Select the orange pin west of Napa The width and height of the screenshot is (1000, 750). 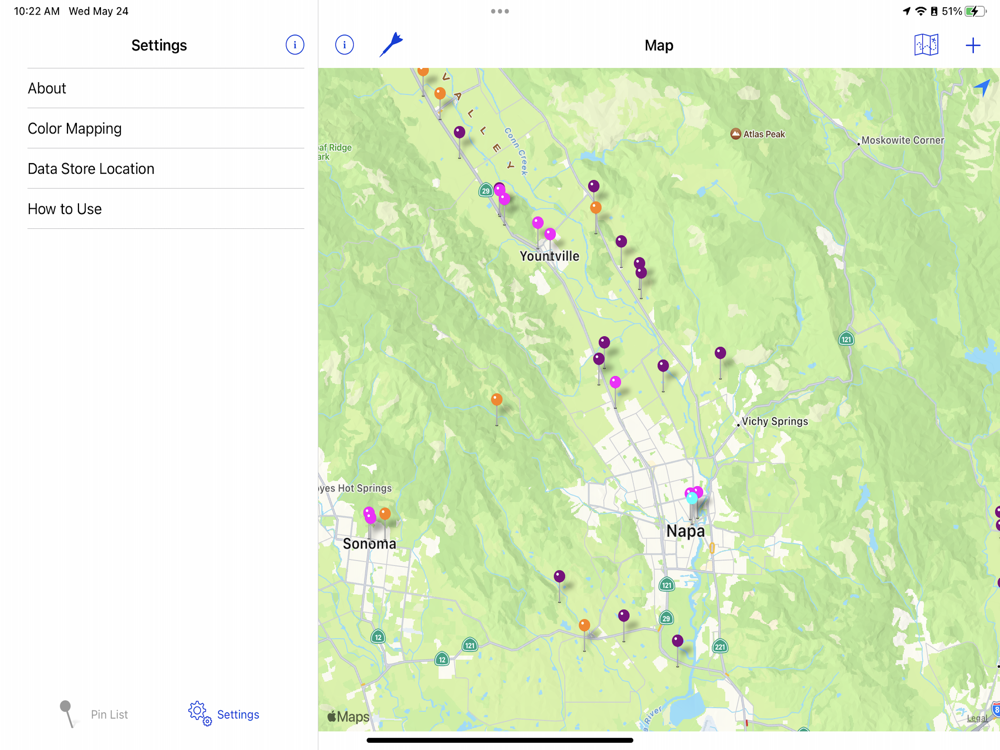(497, 400)
